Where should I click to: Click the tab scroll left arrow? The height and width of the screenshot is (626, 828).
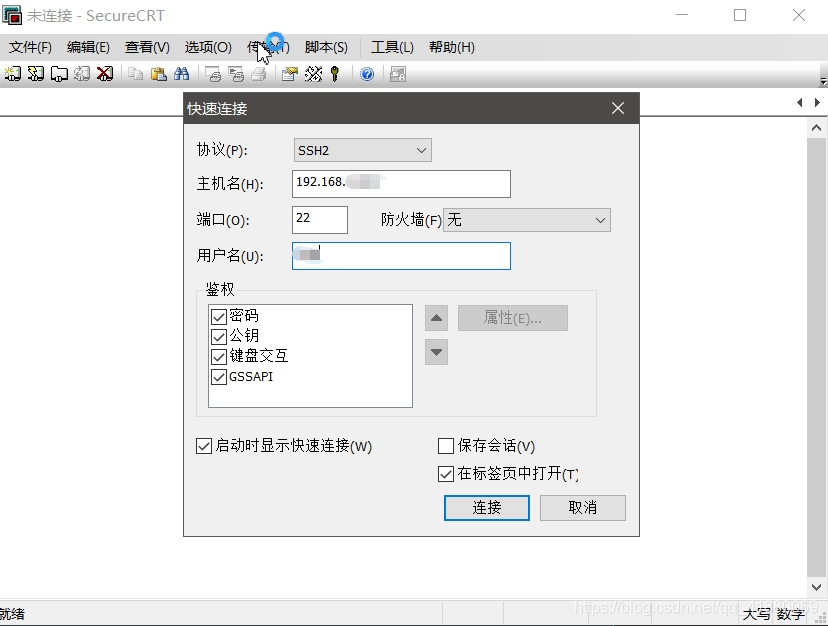800,102
